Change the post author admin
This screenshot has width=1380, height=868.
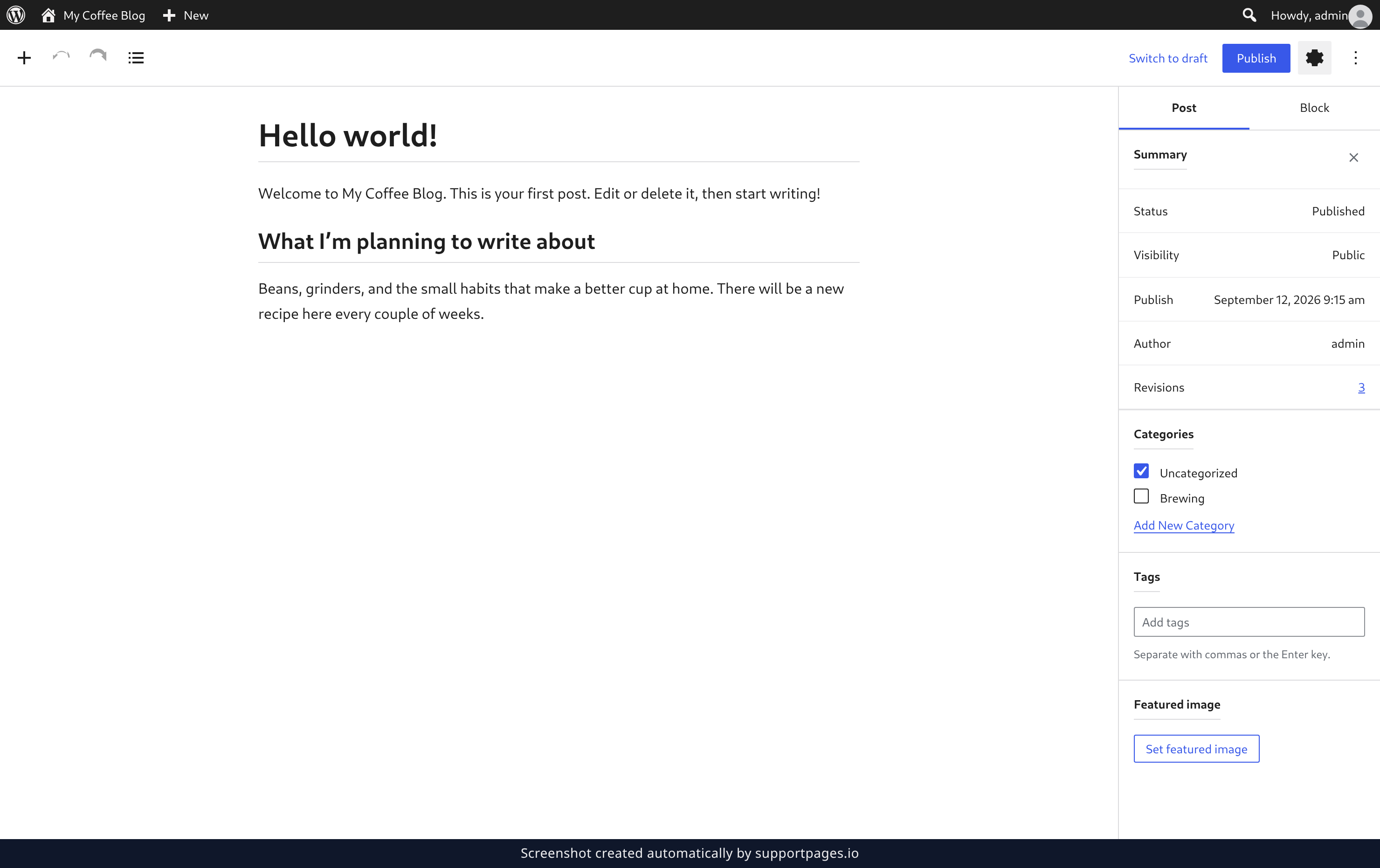tap(1347, 343)
